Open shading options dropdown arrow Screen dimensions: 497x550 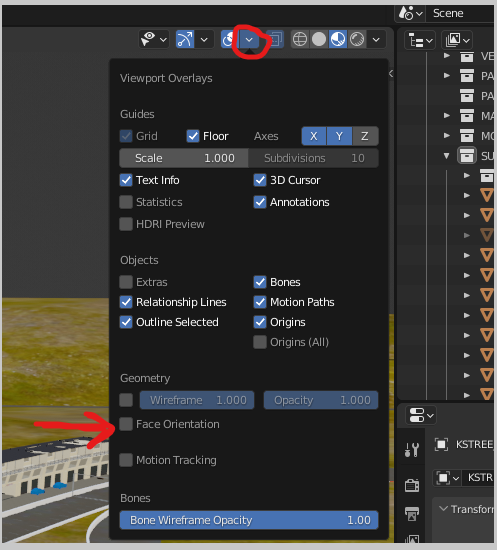(376, 39)
